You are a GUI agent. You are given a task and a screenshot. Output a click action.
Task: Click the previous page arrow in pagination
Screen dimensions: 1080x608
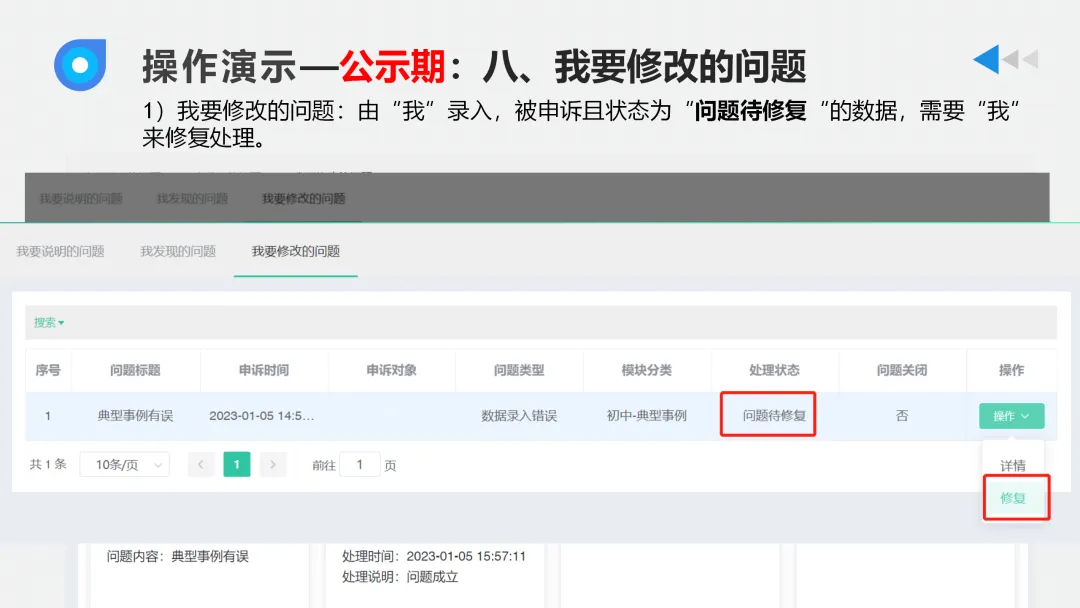click(200, 464)
